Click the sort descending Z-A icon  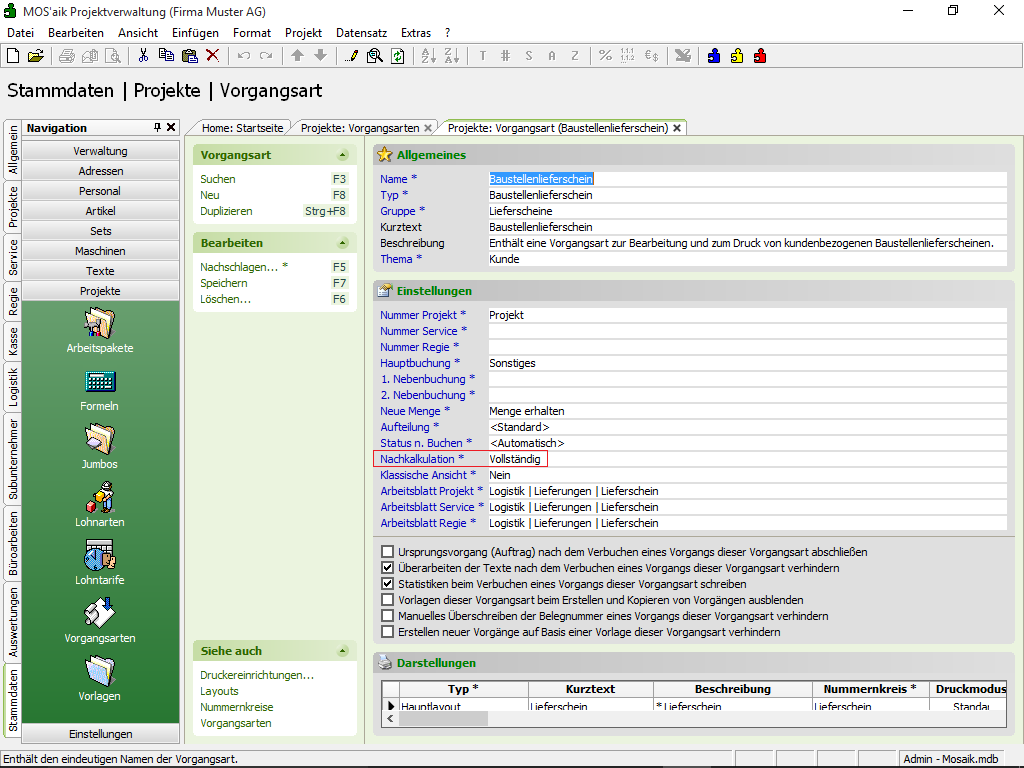click(452, 56)
